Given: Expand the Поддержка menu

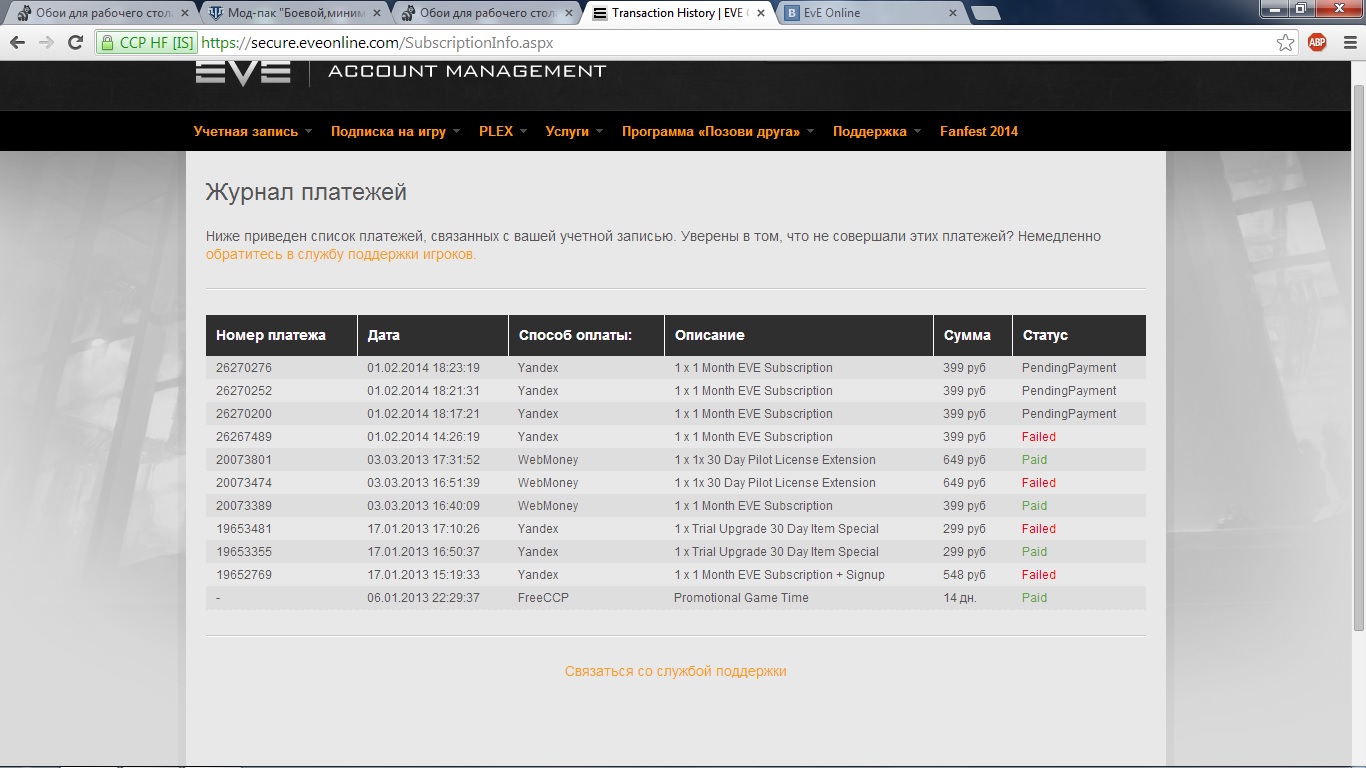Looking at the screenshot, I should click(877, 131).
